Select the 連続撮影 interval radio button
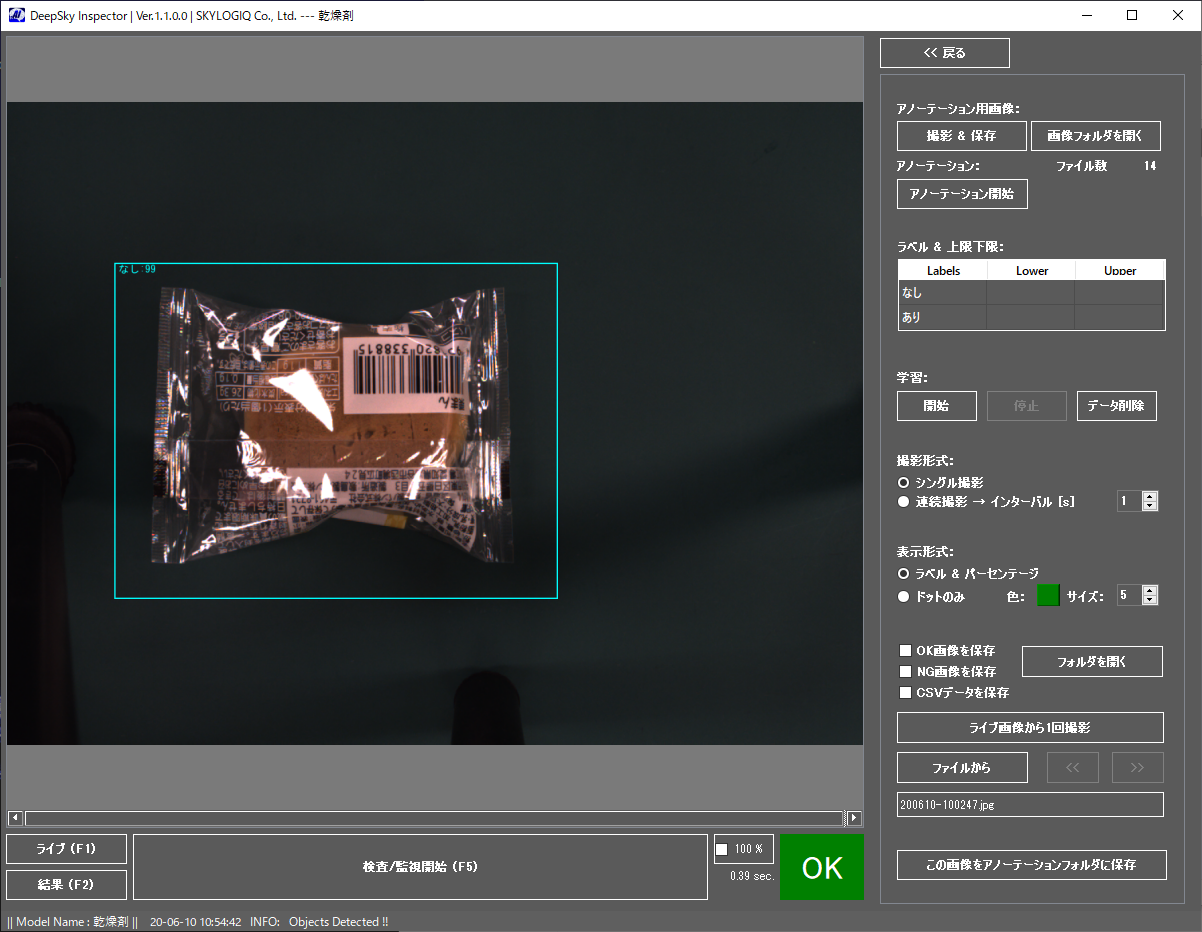 click(904, 502)
